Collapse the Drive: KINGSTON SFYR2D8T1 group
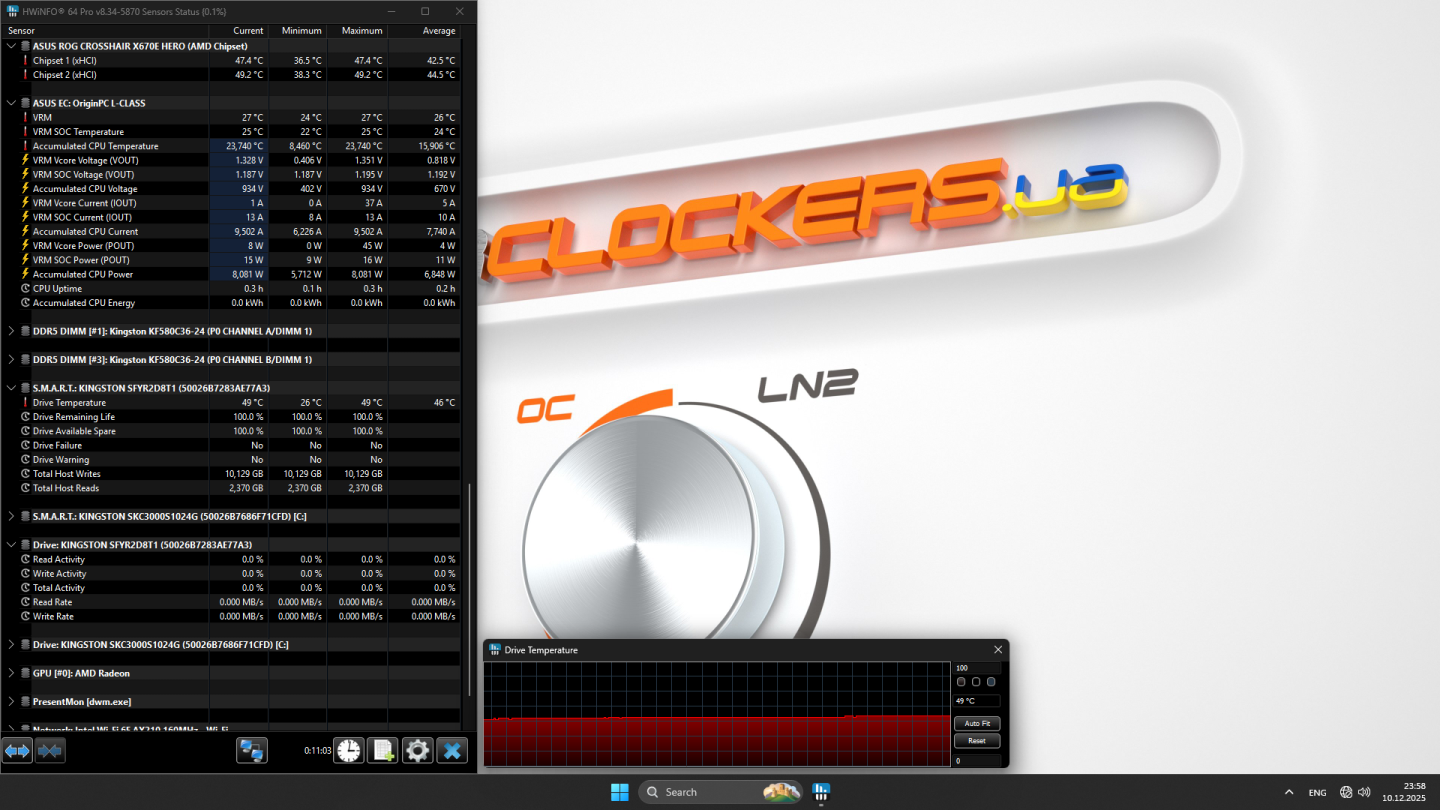Screen dimensions: 1440x810 point(11,545)
